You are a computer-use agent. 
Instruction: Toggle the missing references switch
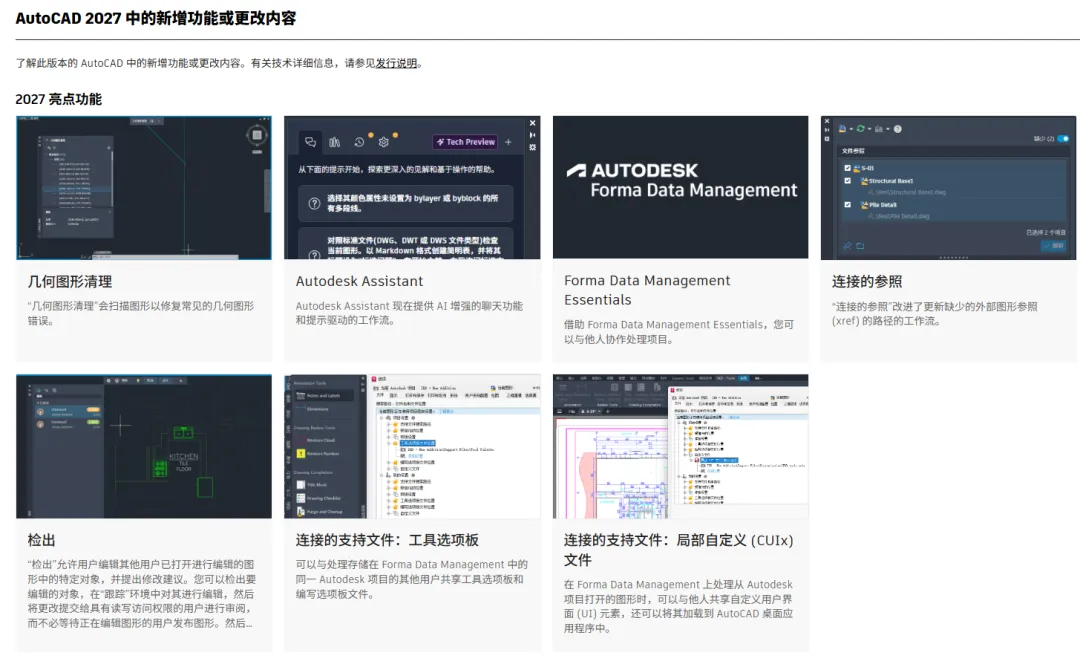(1063, 138)
